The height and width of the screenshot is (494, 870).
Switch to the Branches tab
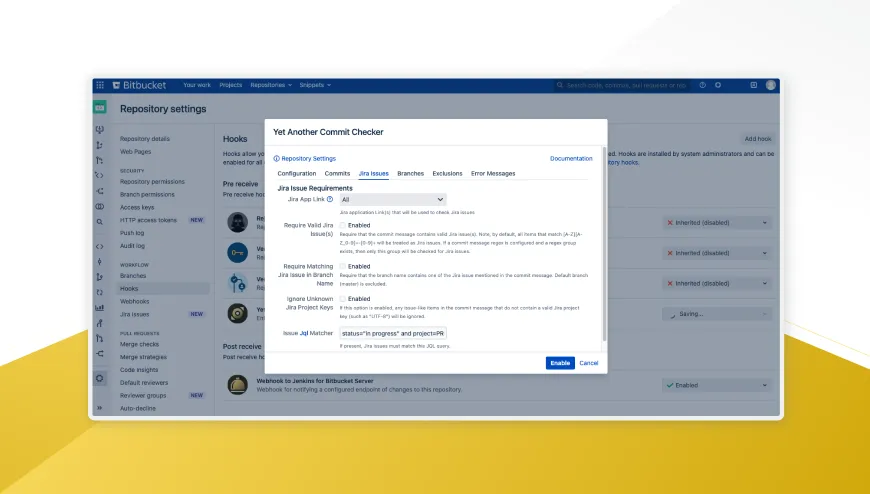point(410,174)
